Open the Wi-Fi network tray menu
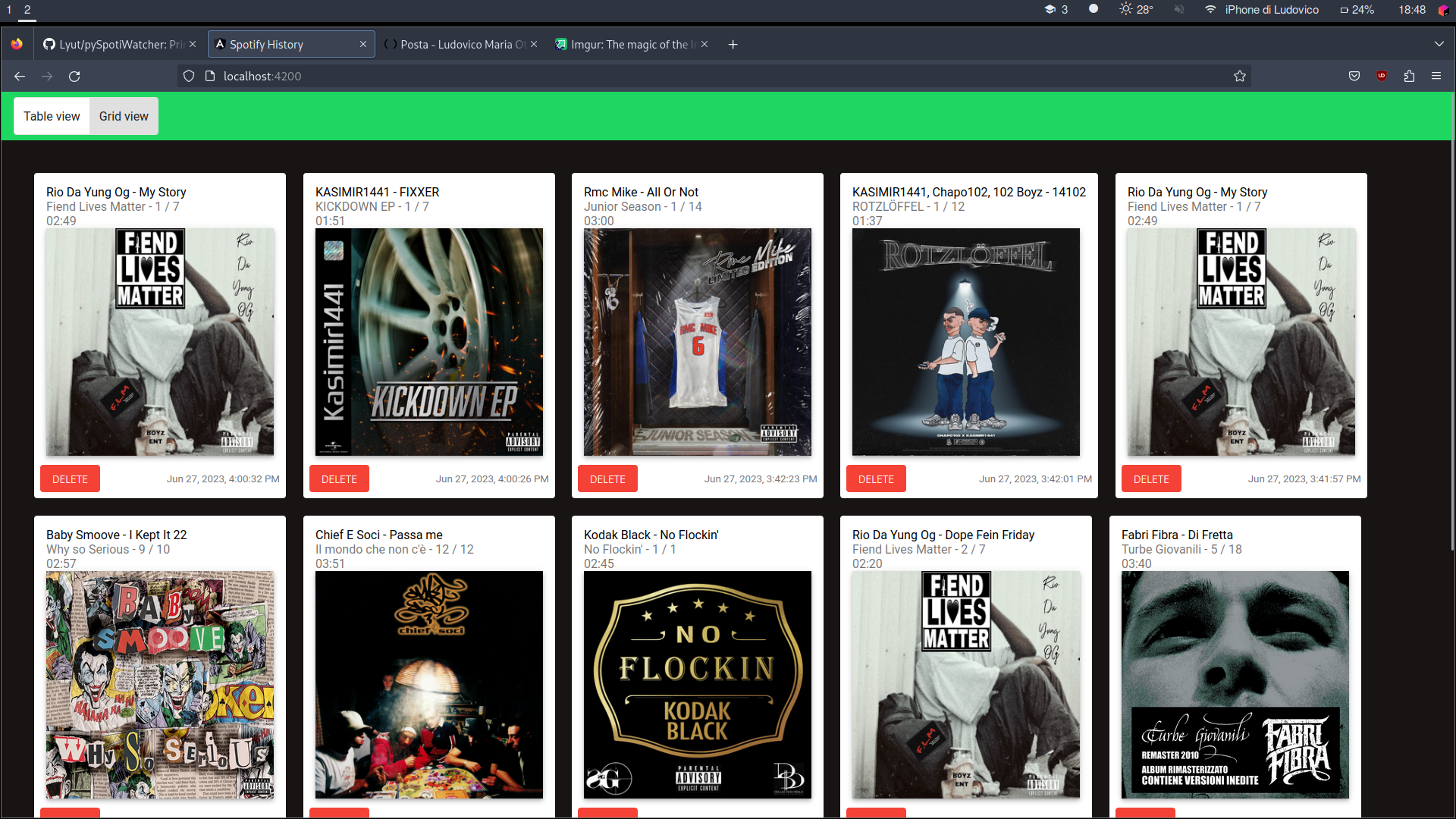 (x=1210, y=10)
